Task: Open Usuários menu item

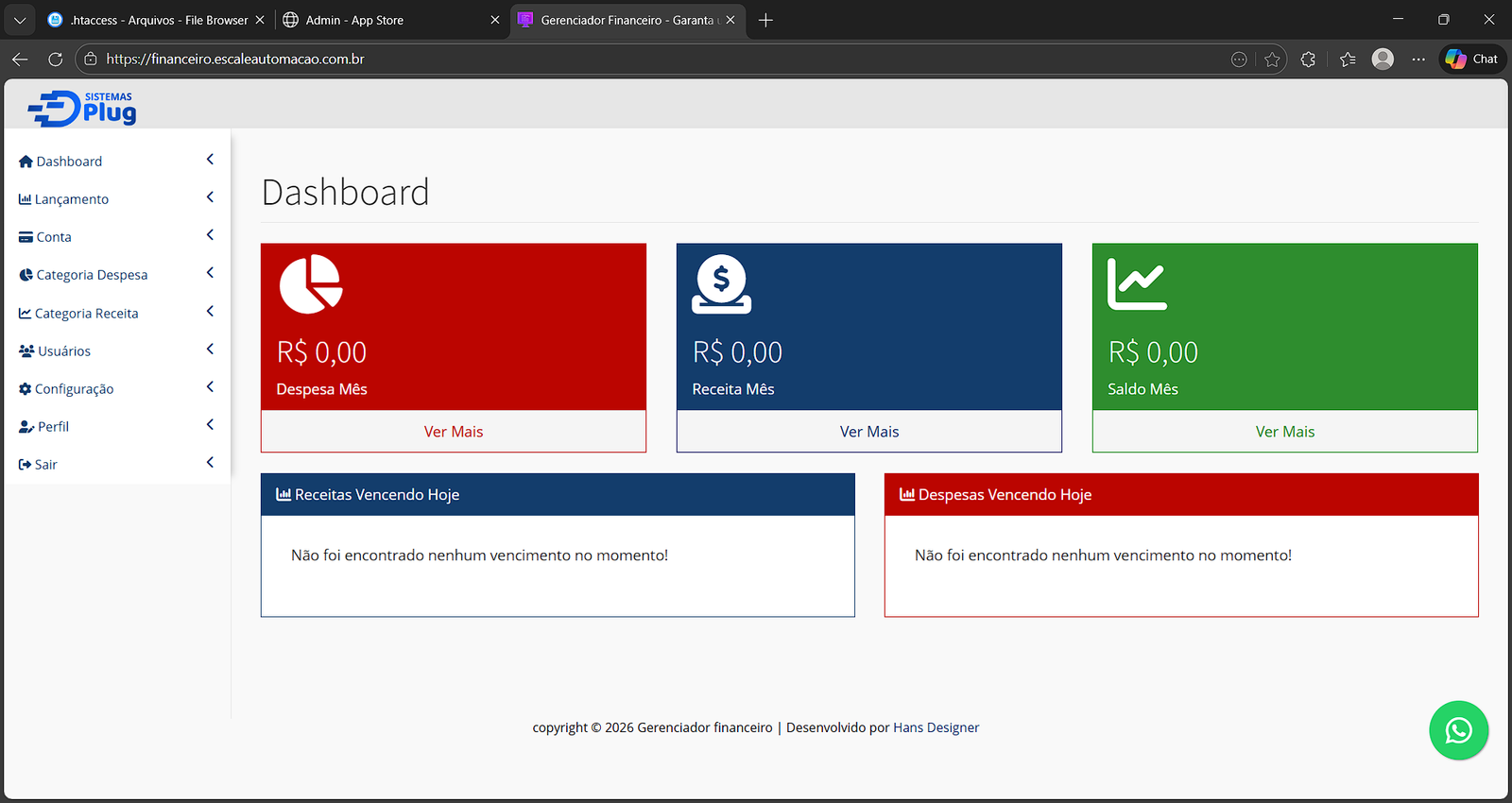Action: [63, 351]
